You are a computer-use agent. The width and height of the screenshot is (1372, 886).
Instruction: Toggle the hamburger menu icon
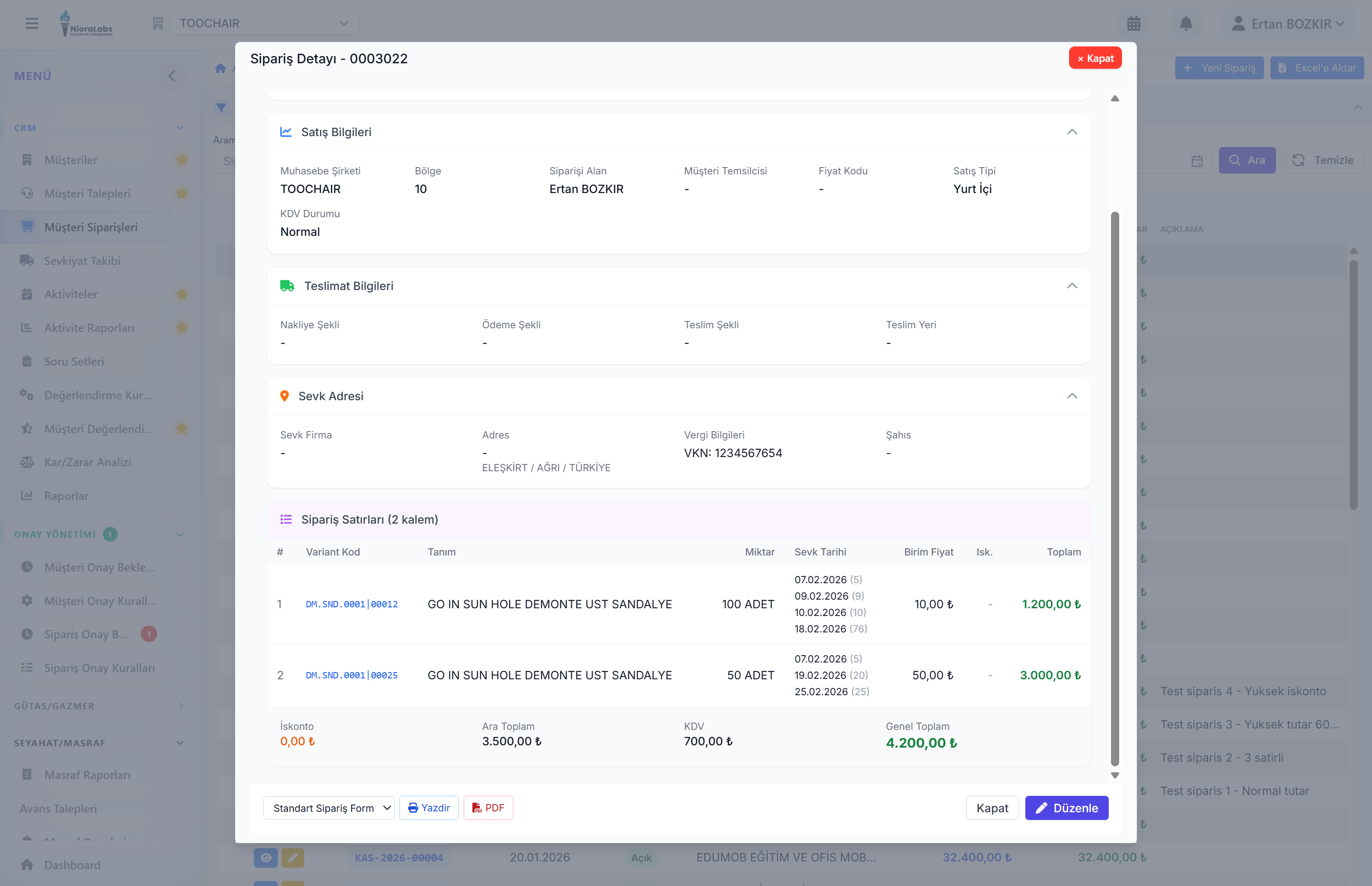31,24
